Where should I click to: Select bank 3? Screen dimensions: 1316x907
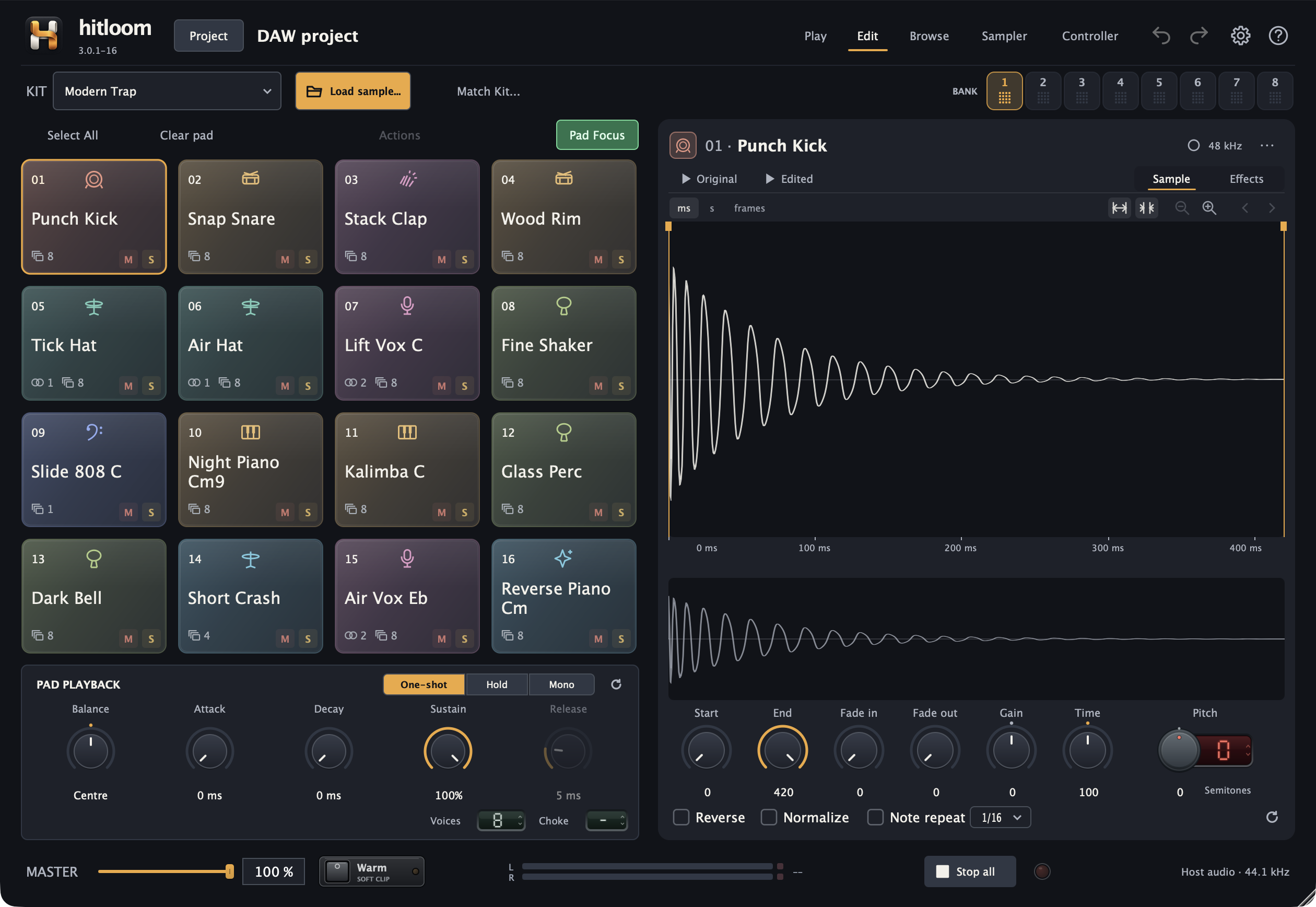pos(1082,91)
